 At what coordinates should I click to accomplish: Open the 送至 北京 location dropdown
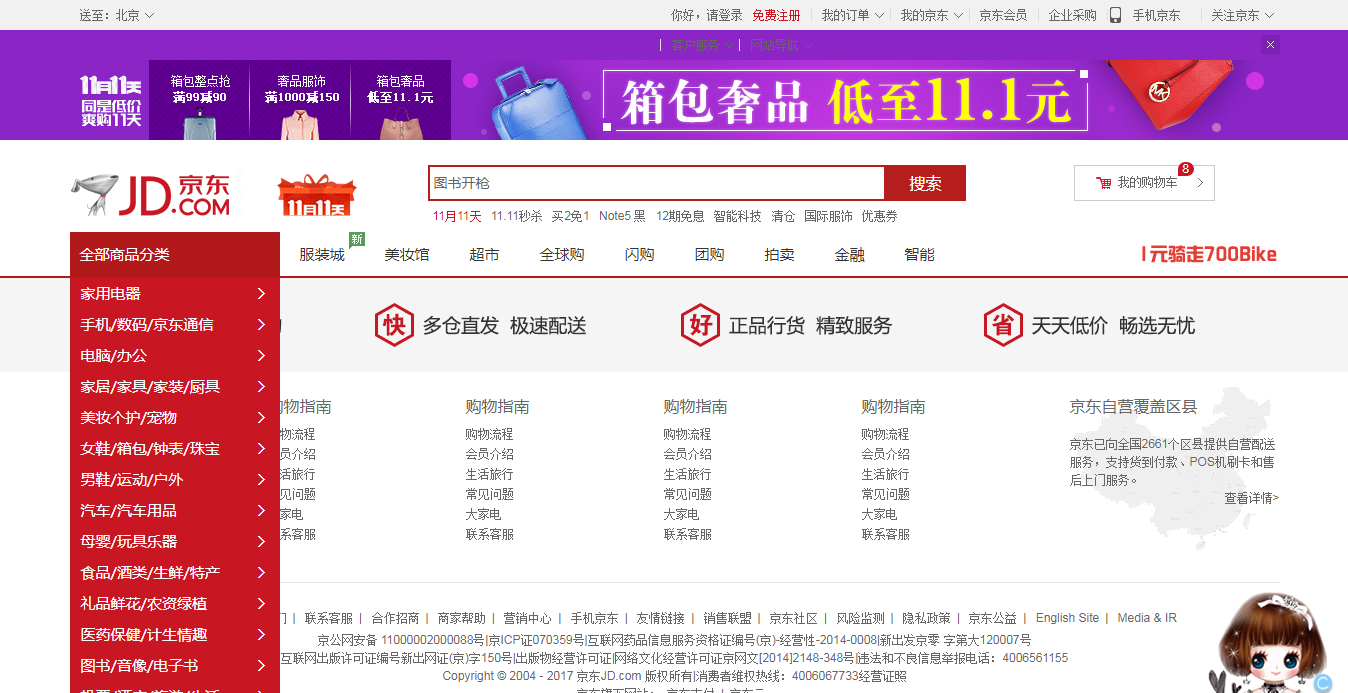tap(117, 15)
